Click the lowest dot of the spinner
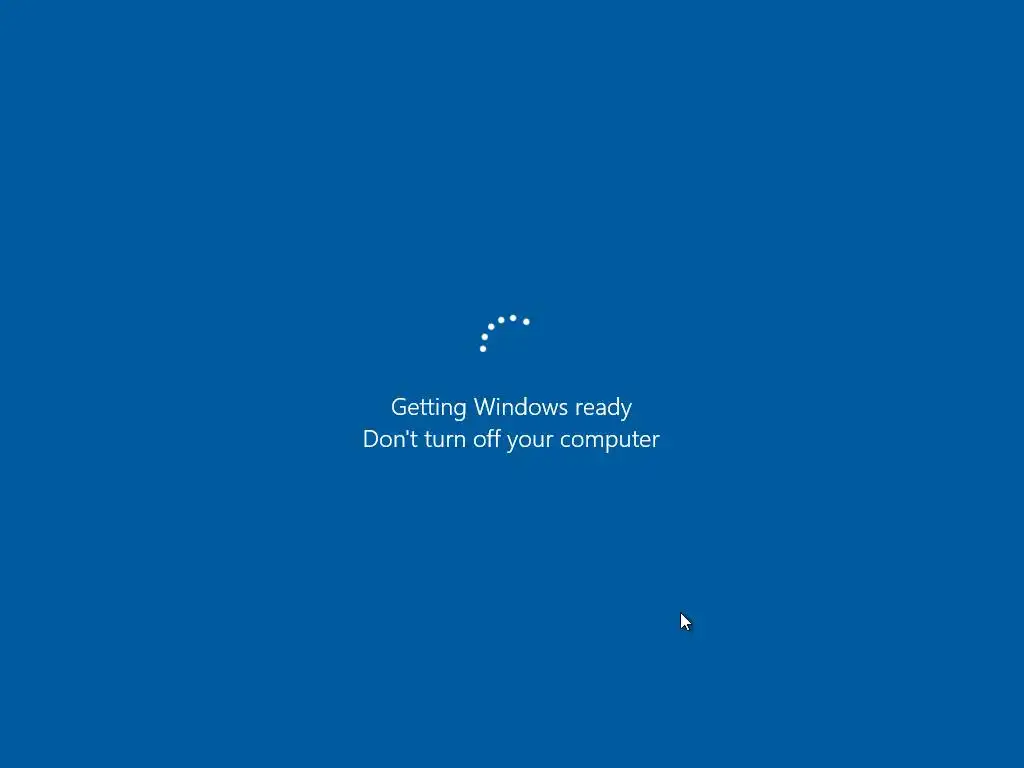Image resolution: width=1024 pixels, height=768 pixels. coord(483,349)
